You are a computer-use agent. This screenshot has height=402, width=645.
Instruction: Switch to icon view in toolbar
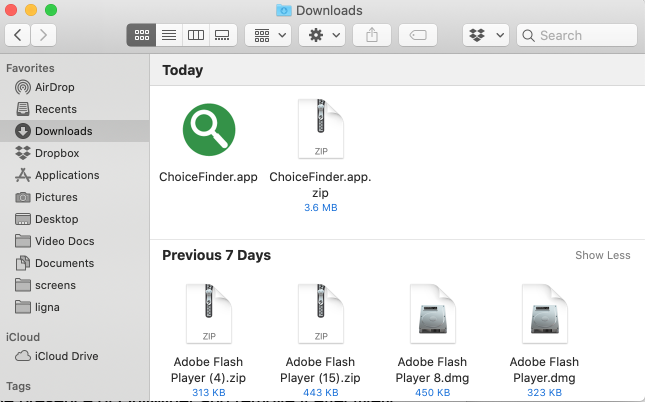[141, 35]
